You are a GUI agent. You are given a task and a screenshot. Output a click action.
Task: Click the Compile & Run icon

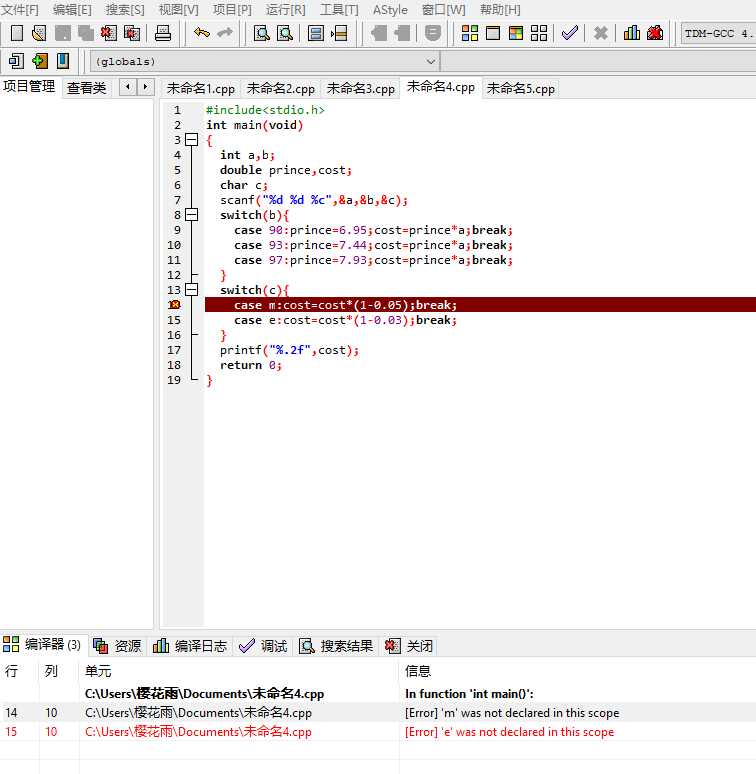(516, 33)
